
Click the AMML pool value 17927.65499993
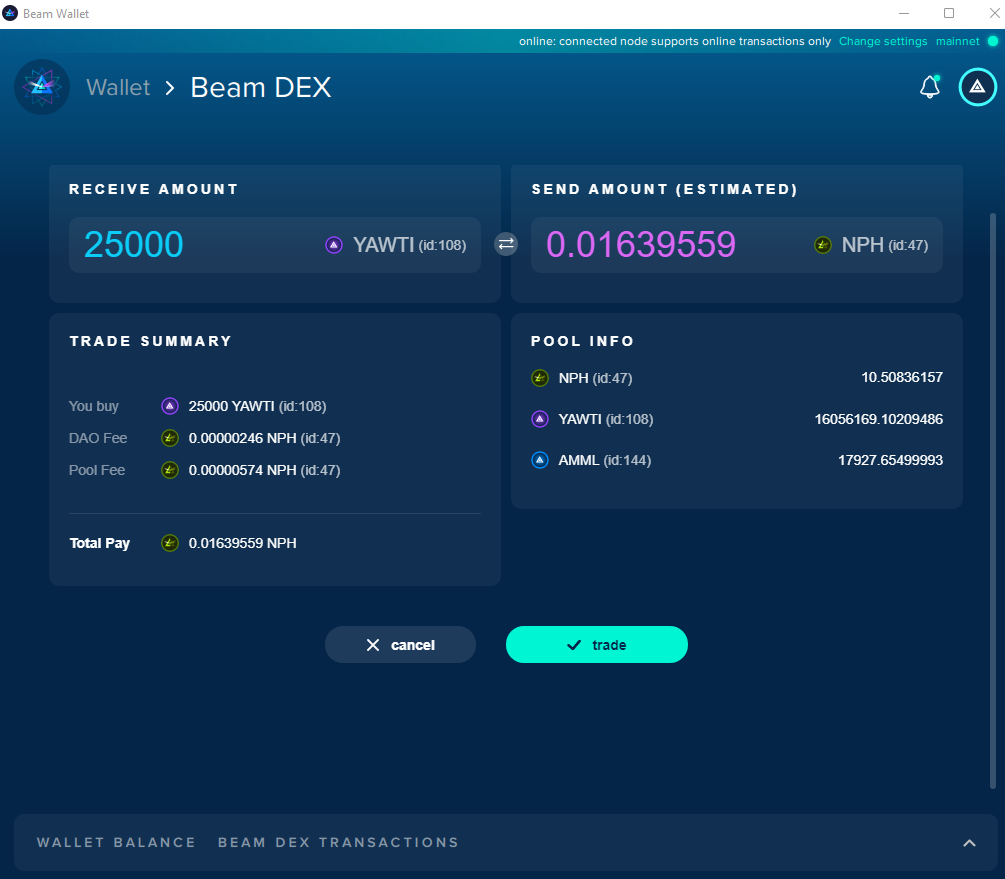890,460
